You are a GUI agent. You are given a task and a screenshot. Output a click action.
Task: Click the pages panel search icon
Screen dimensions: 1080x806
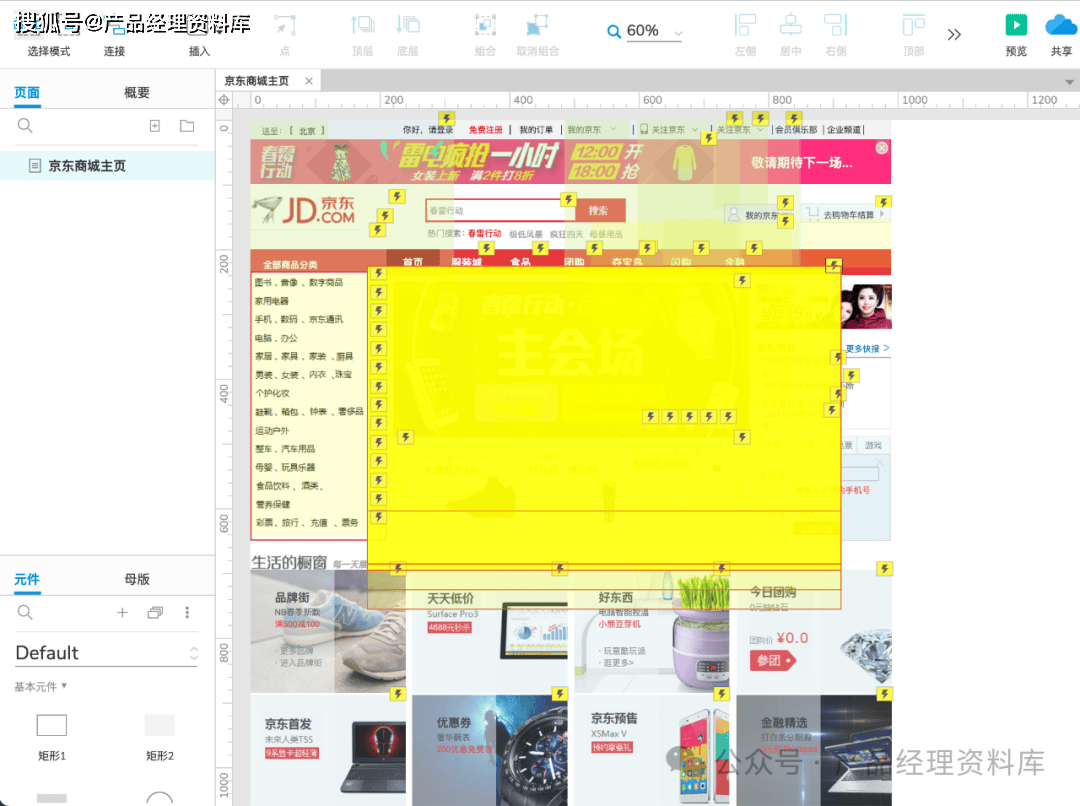25,125
